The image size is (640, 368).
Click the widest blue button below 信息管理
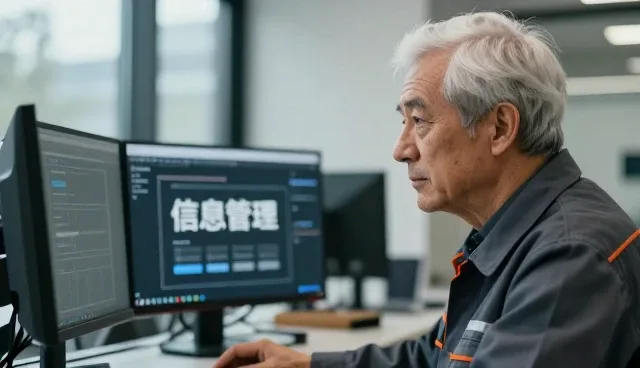188,269
